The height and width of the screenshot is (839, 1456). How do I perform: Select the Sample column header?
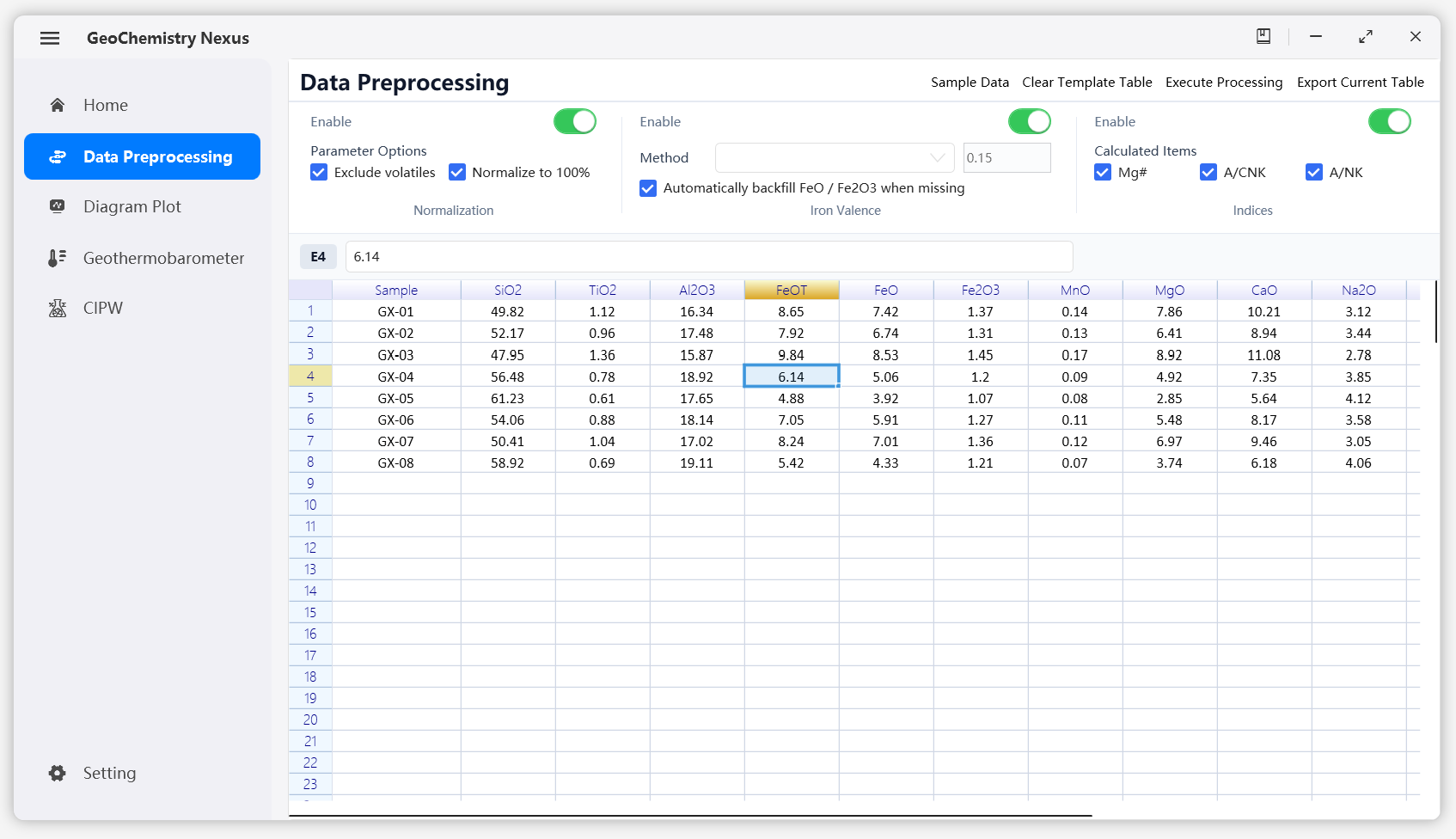pos(396,290)
